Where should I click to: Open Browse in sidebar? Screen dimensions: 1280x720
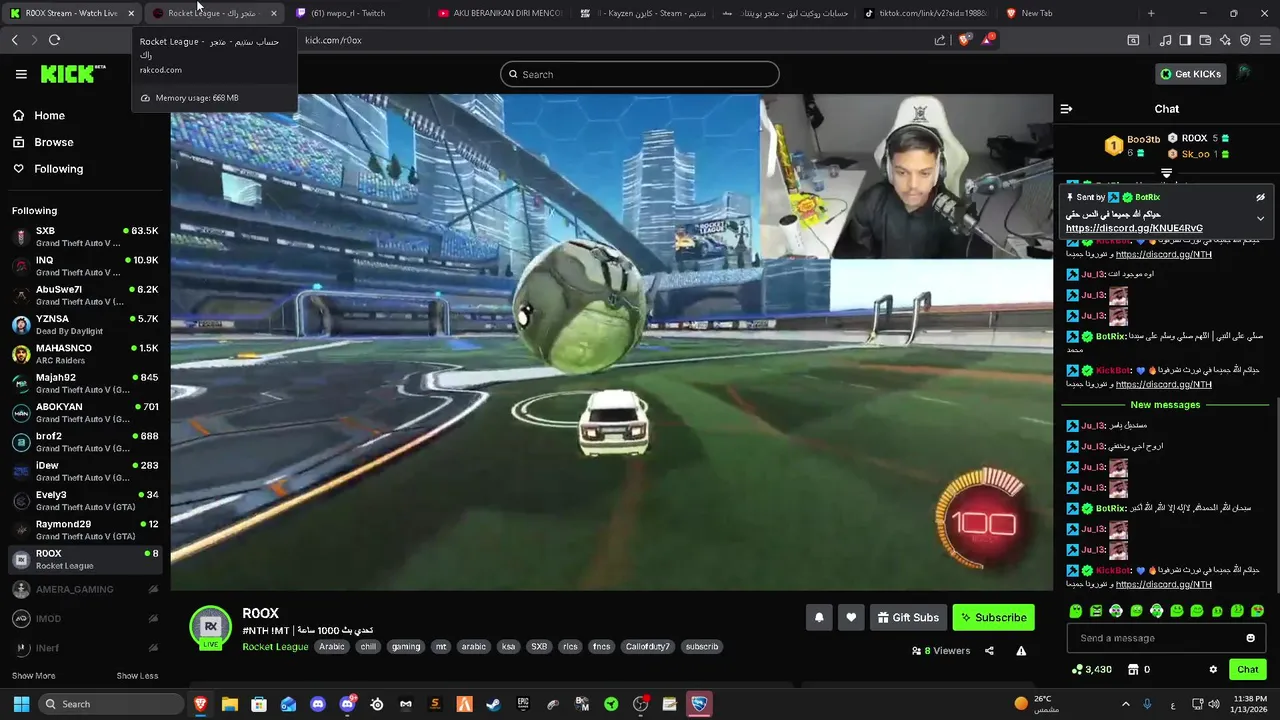tap(53, 142)
